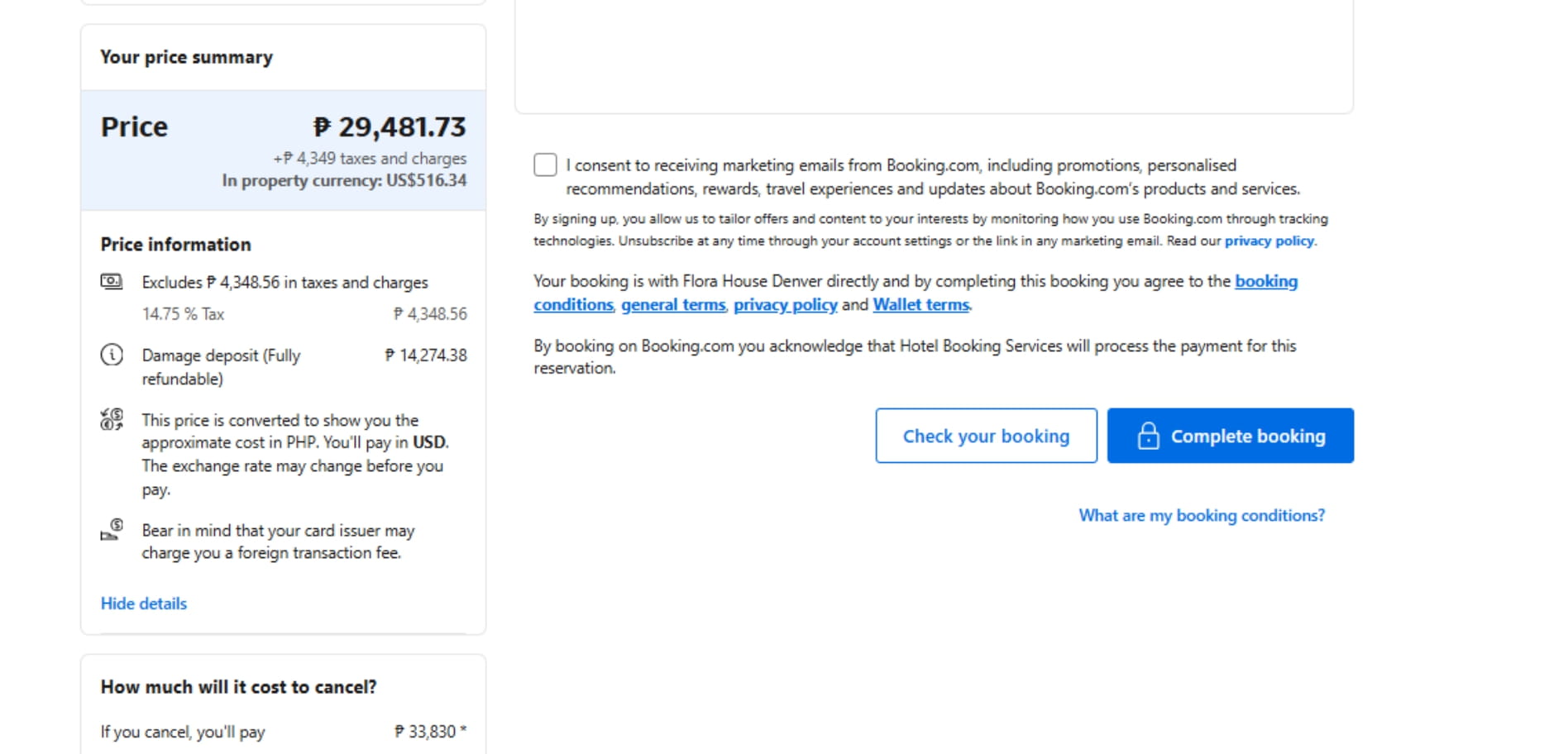Image resolution: width=1568 pixels, height=754 pixels.
Task: Click the Complete booking button
Action: pos(1230,436)
